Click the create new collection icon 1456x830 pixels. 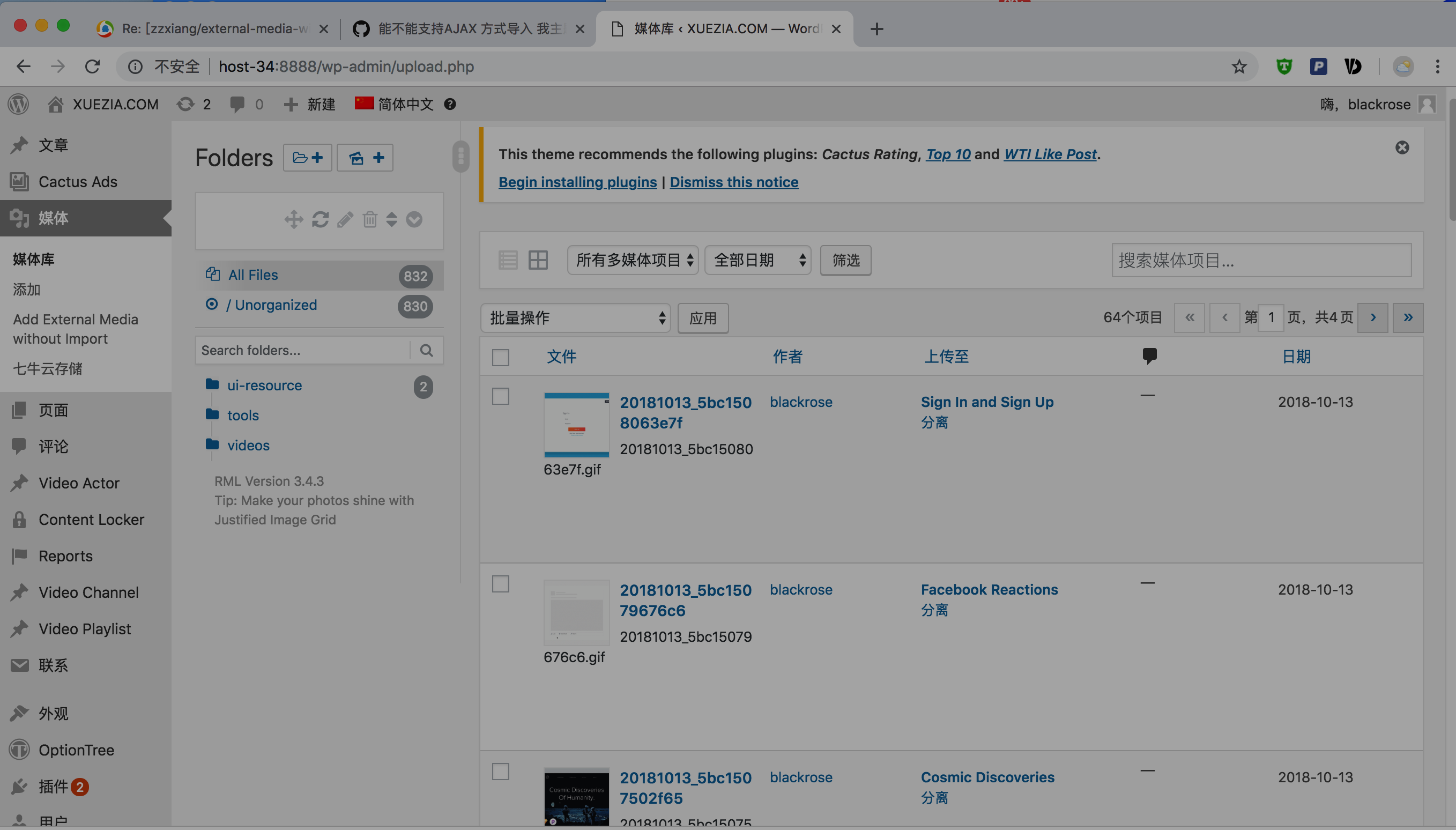[x=365, y=158]
